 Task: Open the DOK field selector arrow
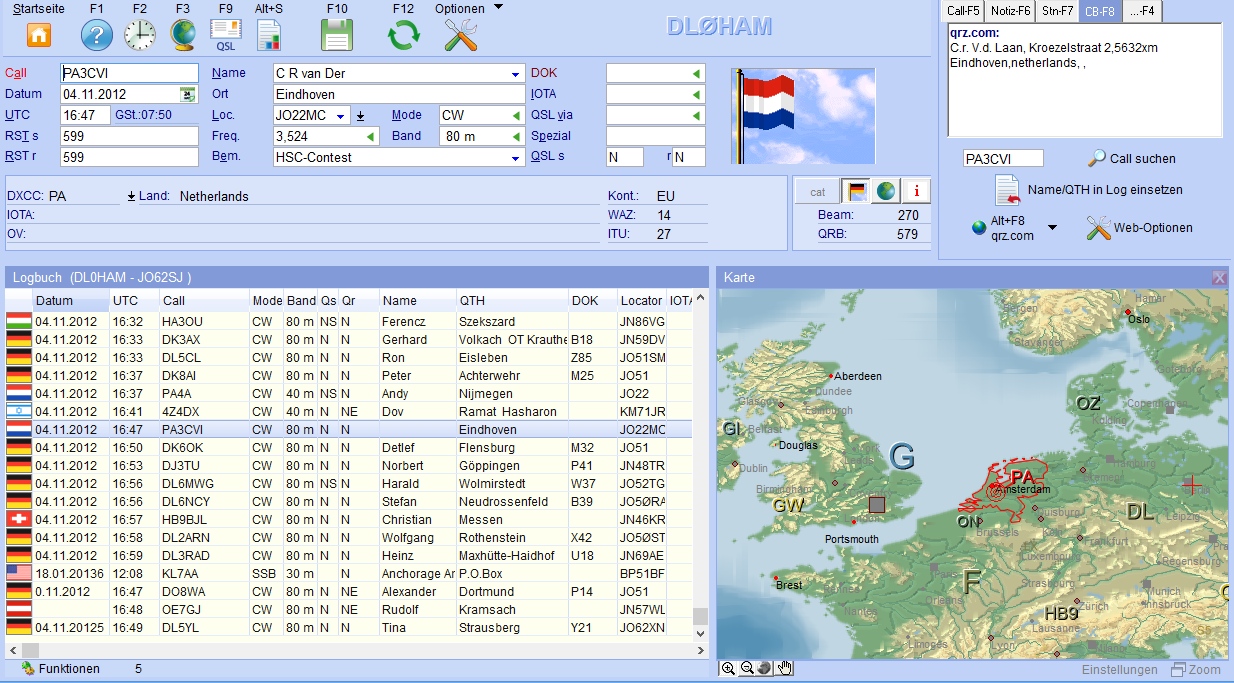click(x=696, y=74)
